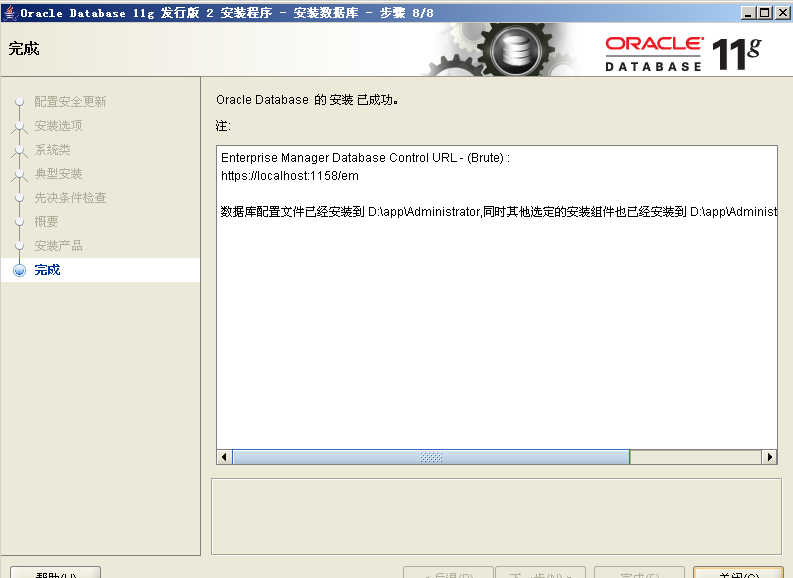Select the 配置安全更新 step
793x578 pixels.
(x=70, y=102)
